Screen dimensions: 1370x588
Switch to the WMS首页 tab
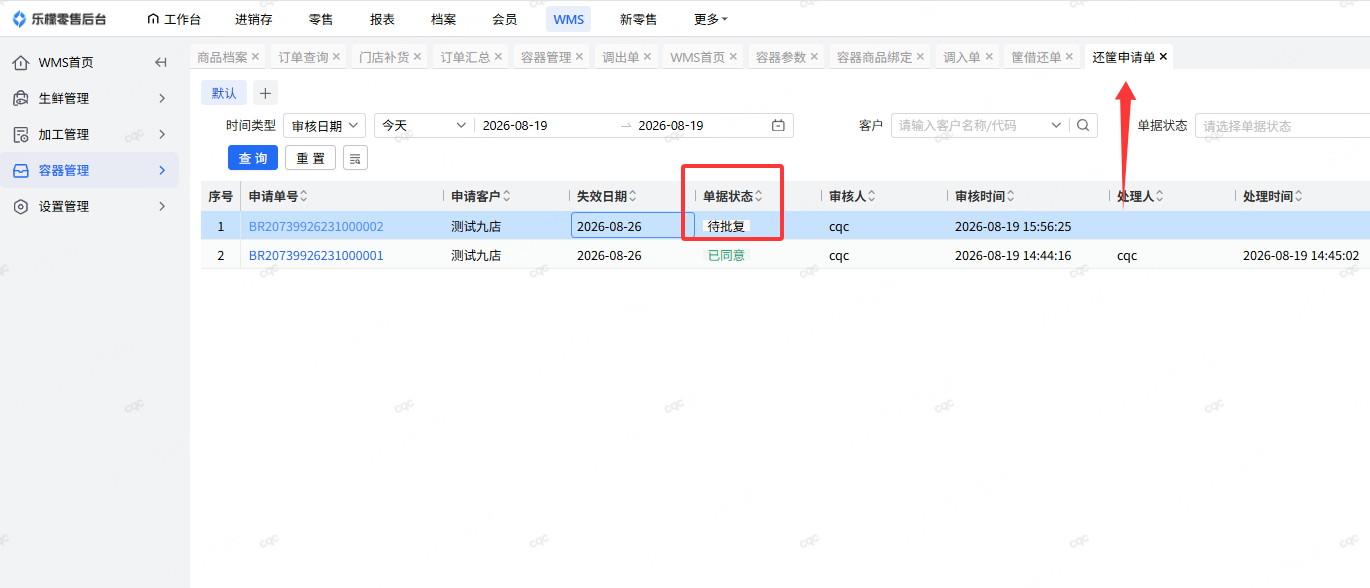[697, 57]
